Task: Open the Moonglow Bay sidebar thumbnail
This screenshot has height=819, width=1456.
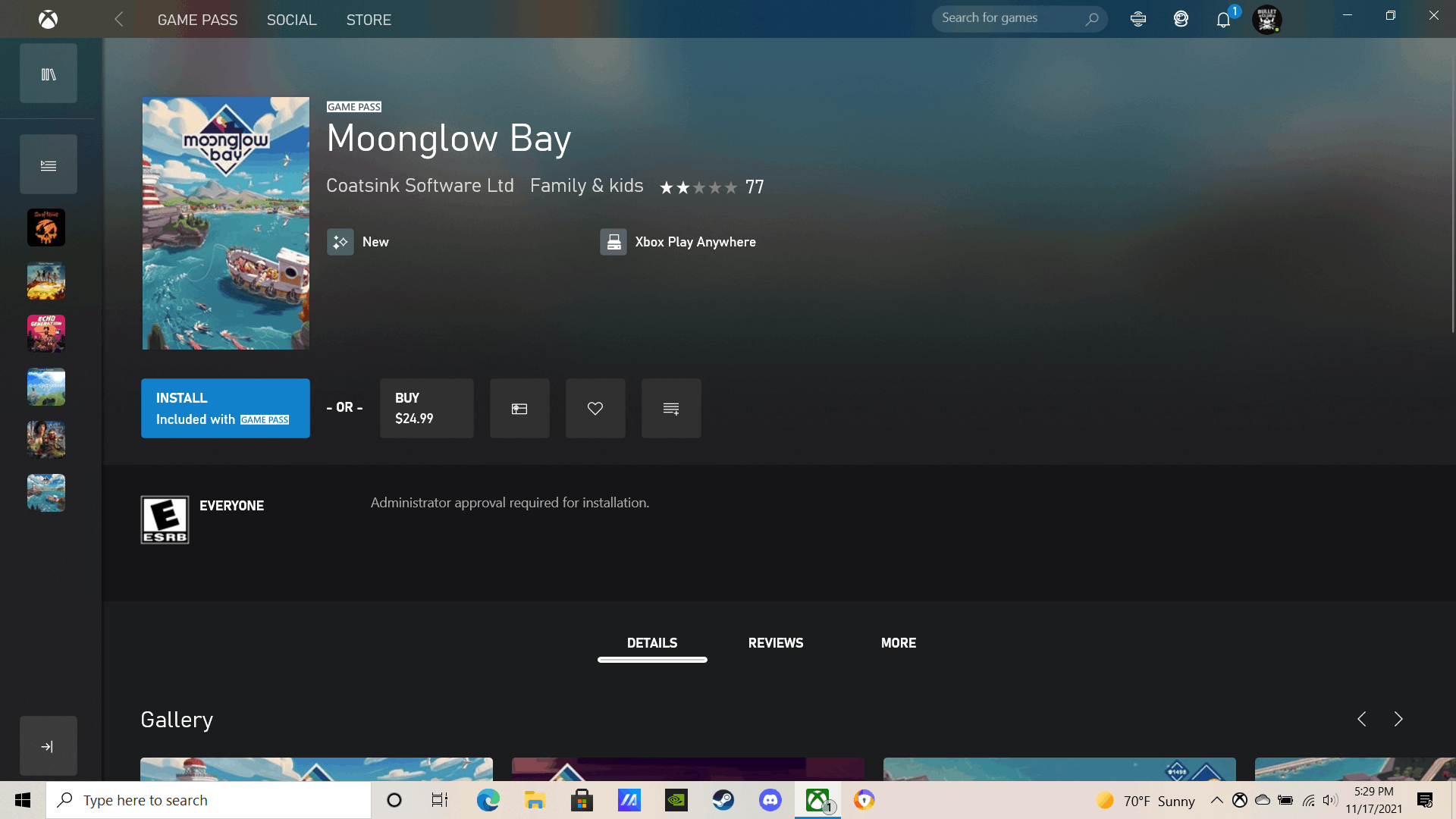Action: tap(46, 493)
